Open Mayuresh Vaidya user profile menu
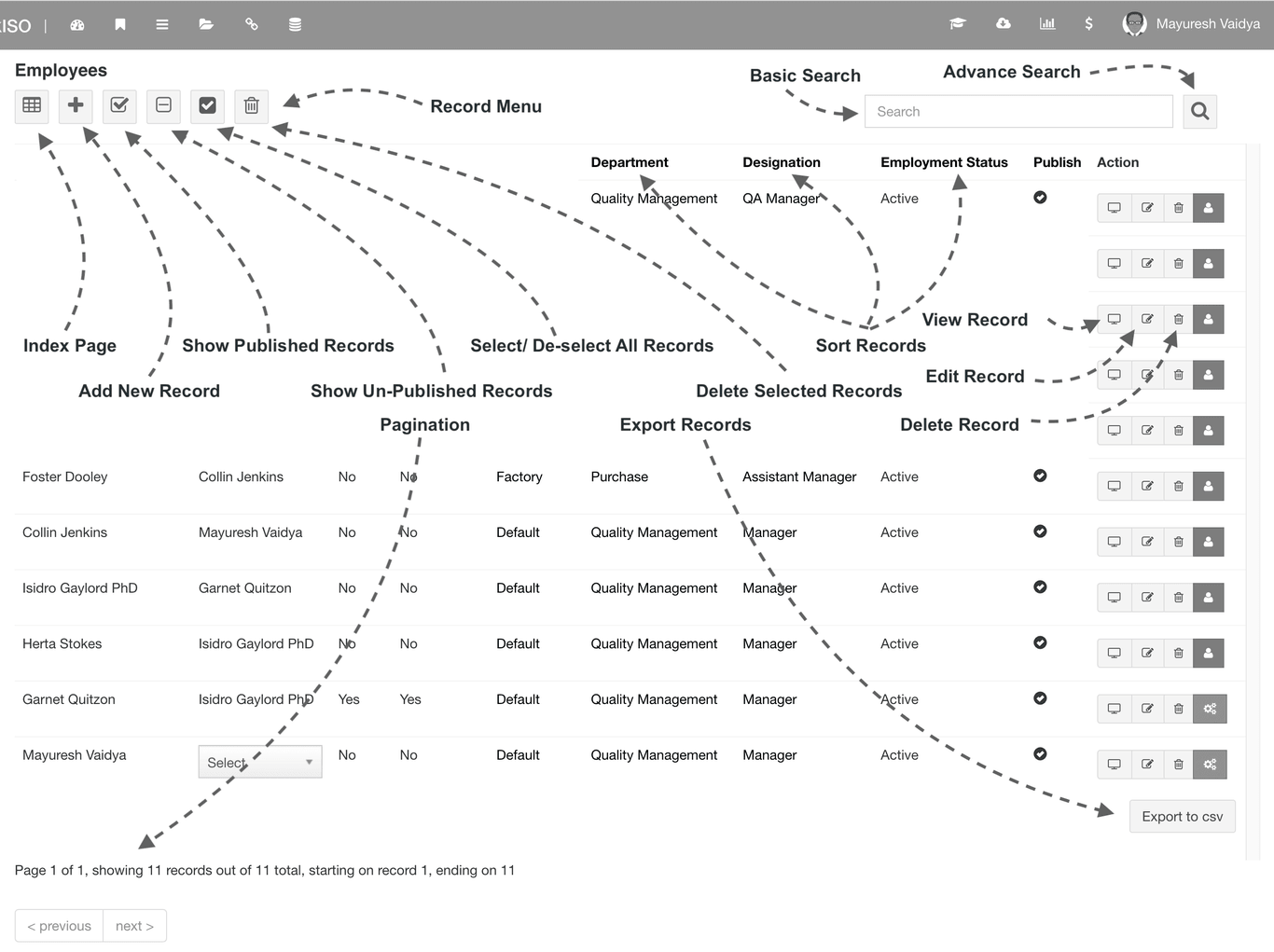The width and height of the screenshot is (1274, 952). [x=1191, y=24]
